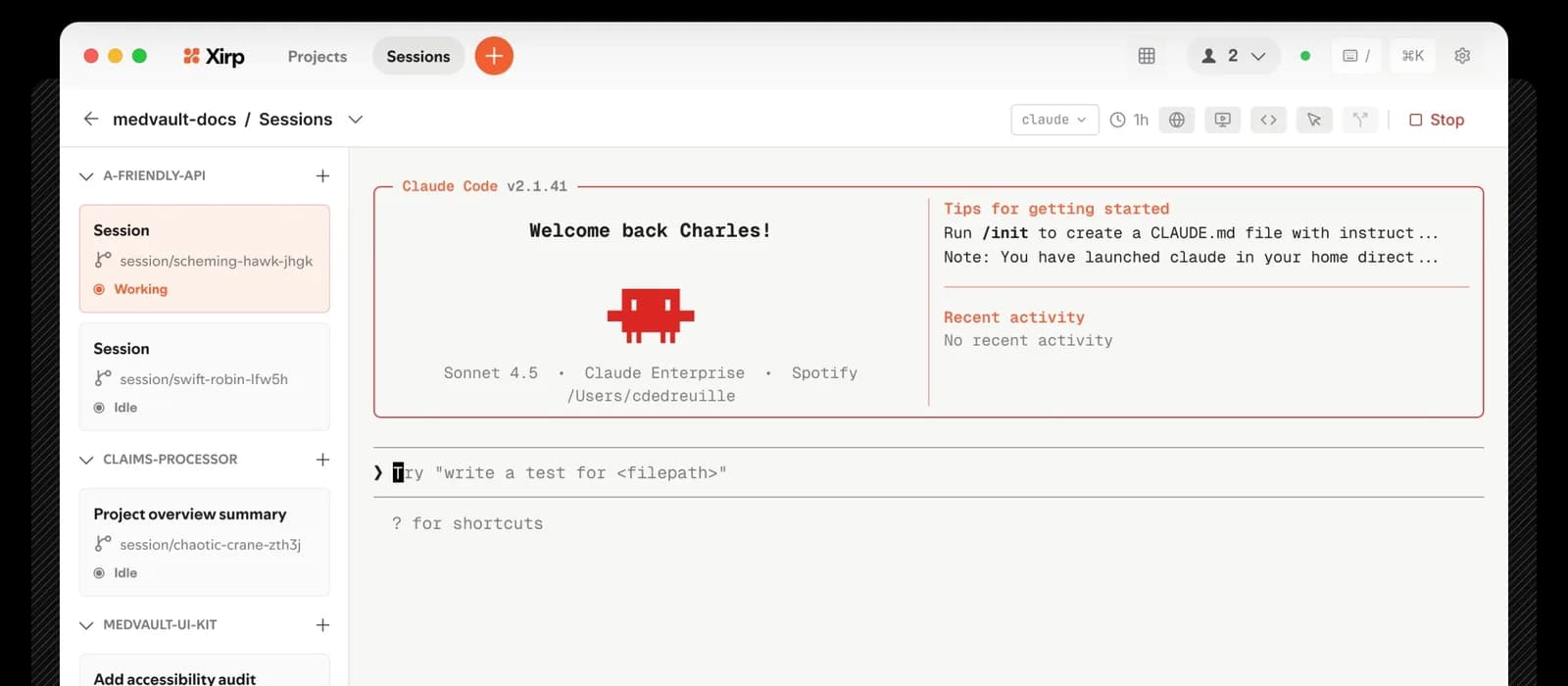
Task: Click the 'Spotify' label in terminal
Action: (824, 372)
